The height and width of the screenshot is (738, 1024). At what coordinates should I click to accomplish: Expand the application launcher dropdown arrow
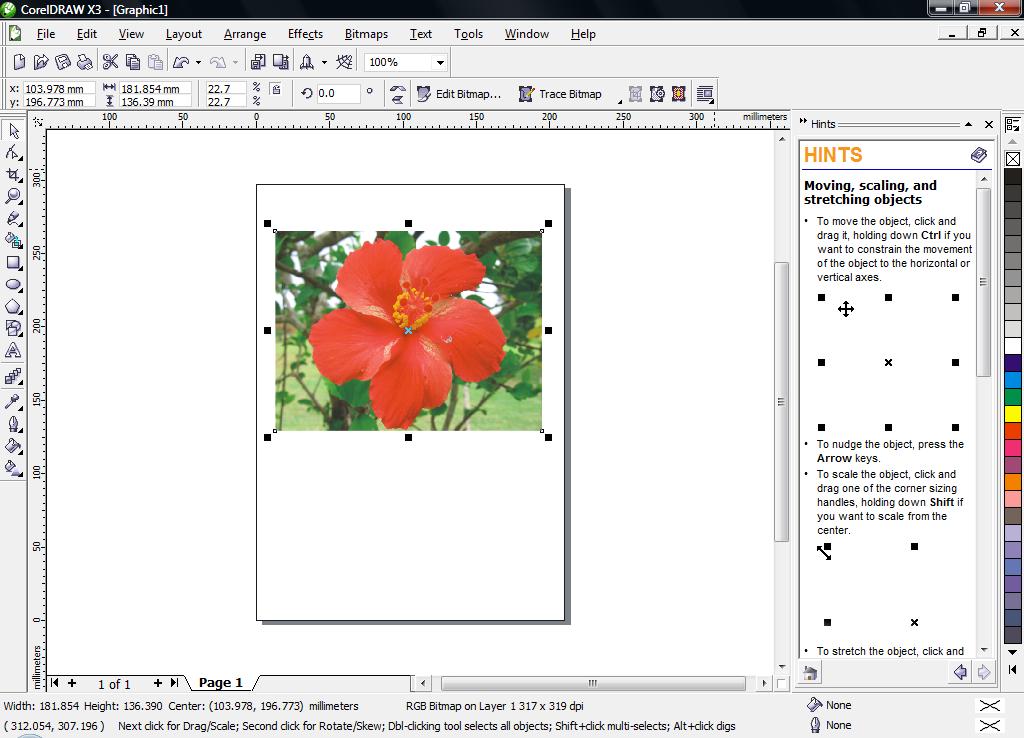pos(324,62)
